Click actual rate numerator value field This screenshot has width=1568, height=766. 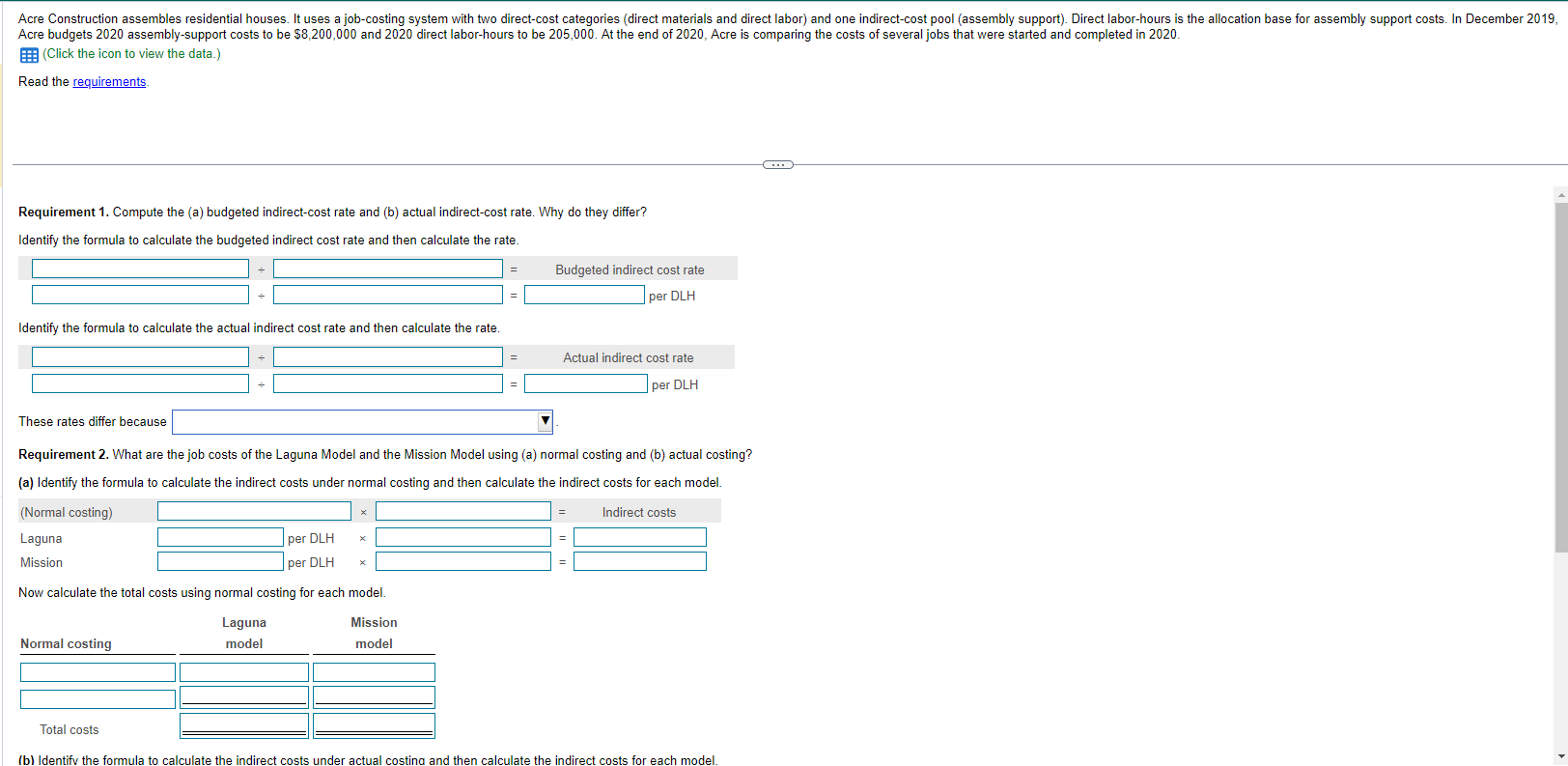(x=140, y=383)
